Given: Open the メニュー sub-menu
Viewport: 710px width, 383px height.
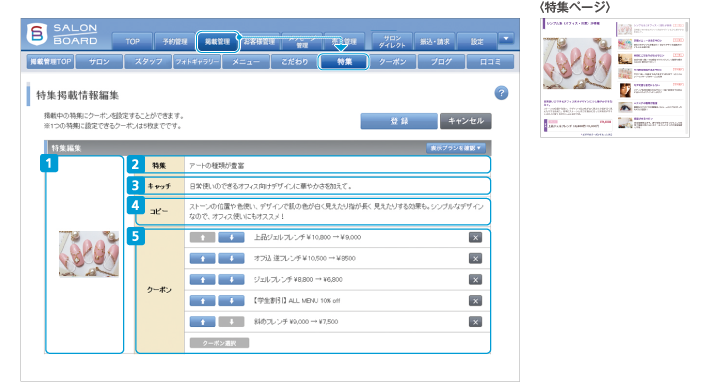Looking at the screenshot, I should [246, 62].
